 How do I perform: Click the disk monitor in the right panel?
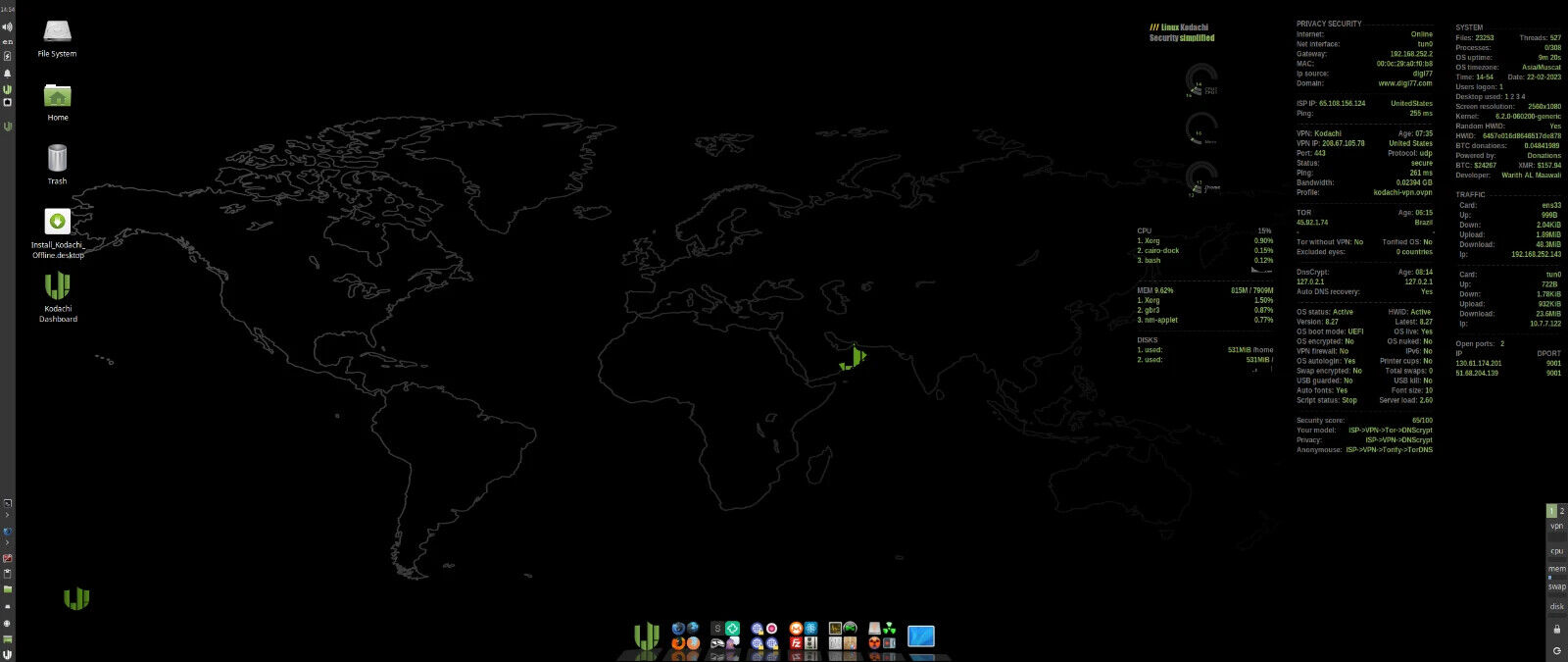click(1556, 607)
